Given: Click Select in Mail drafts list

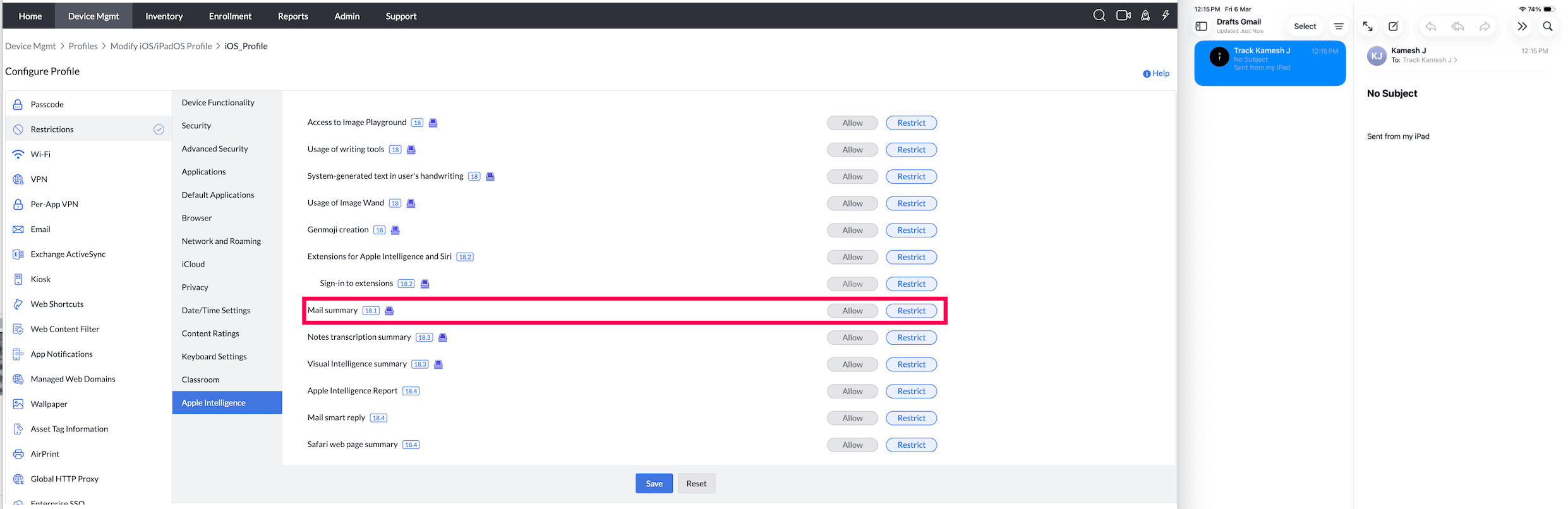Looking at the screenshot, I should point(1305,27).
